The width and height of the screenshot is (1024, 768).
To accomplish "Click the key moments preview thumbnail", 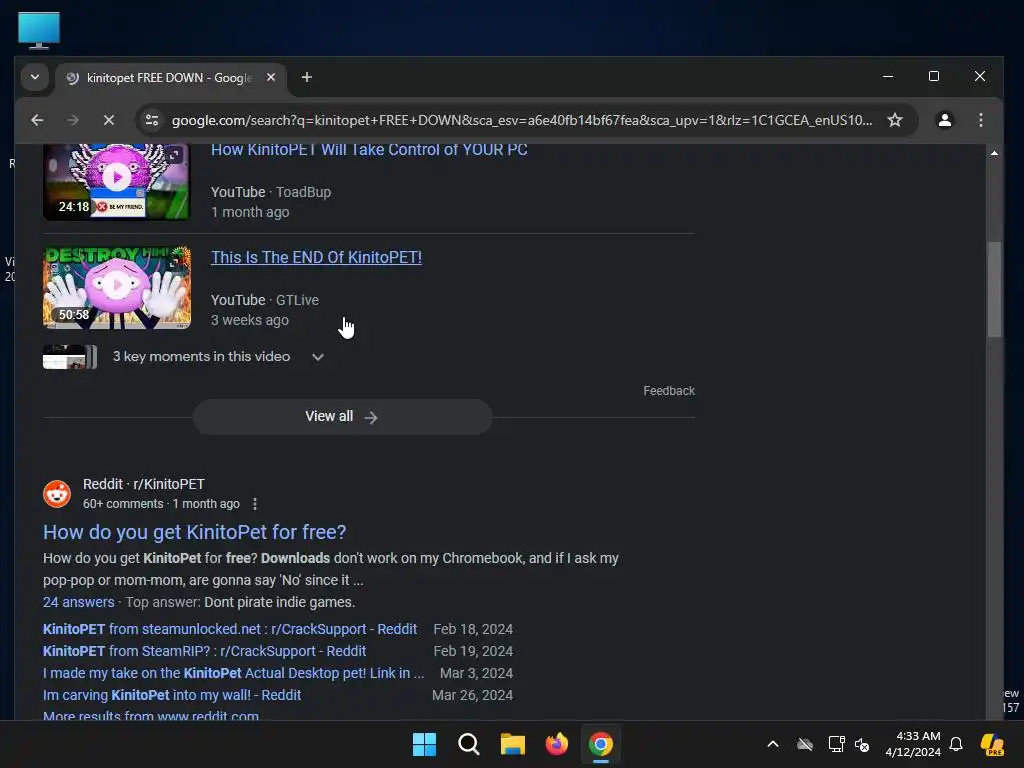I will 70,357.
